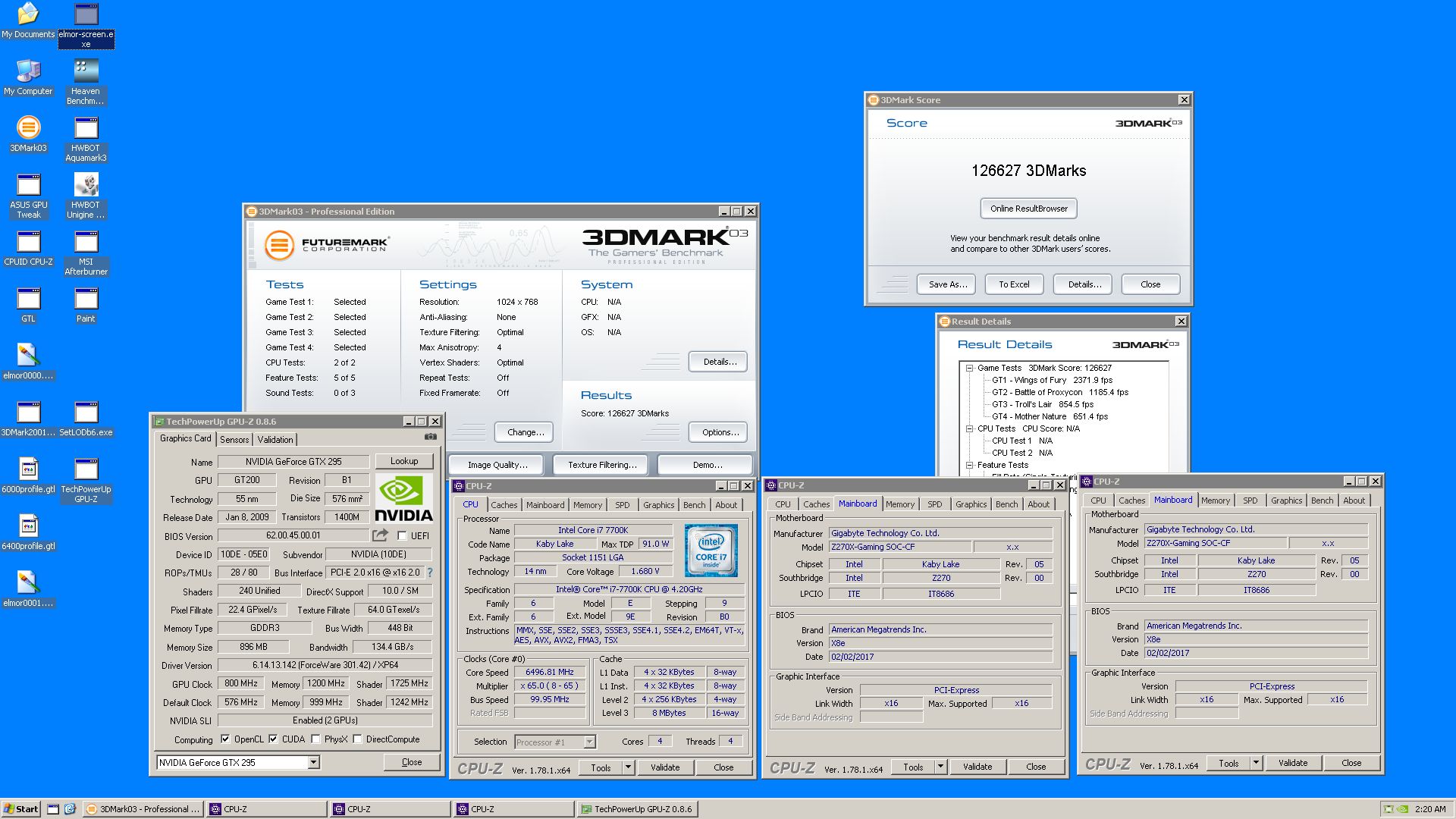Viewport: 1456px width, 819px height.
Task: Toggle UEFI checkbox in GPU-Z
Action: tap(402, 535)
